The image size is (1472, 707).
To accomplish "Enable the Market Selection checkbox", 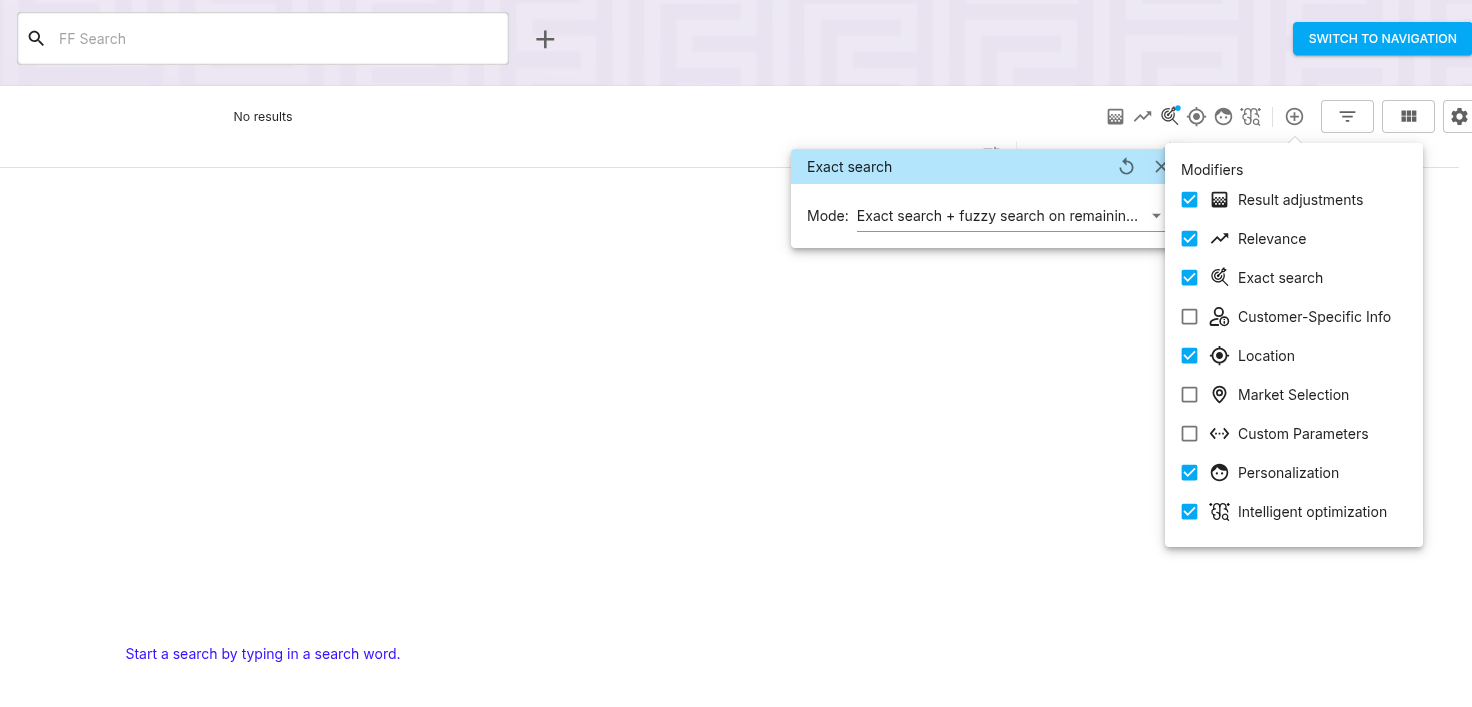I will (1189, 395).
